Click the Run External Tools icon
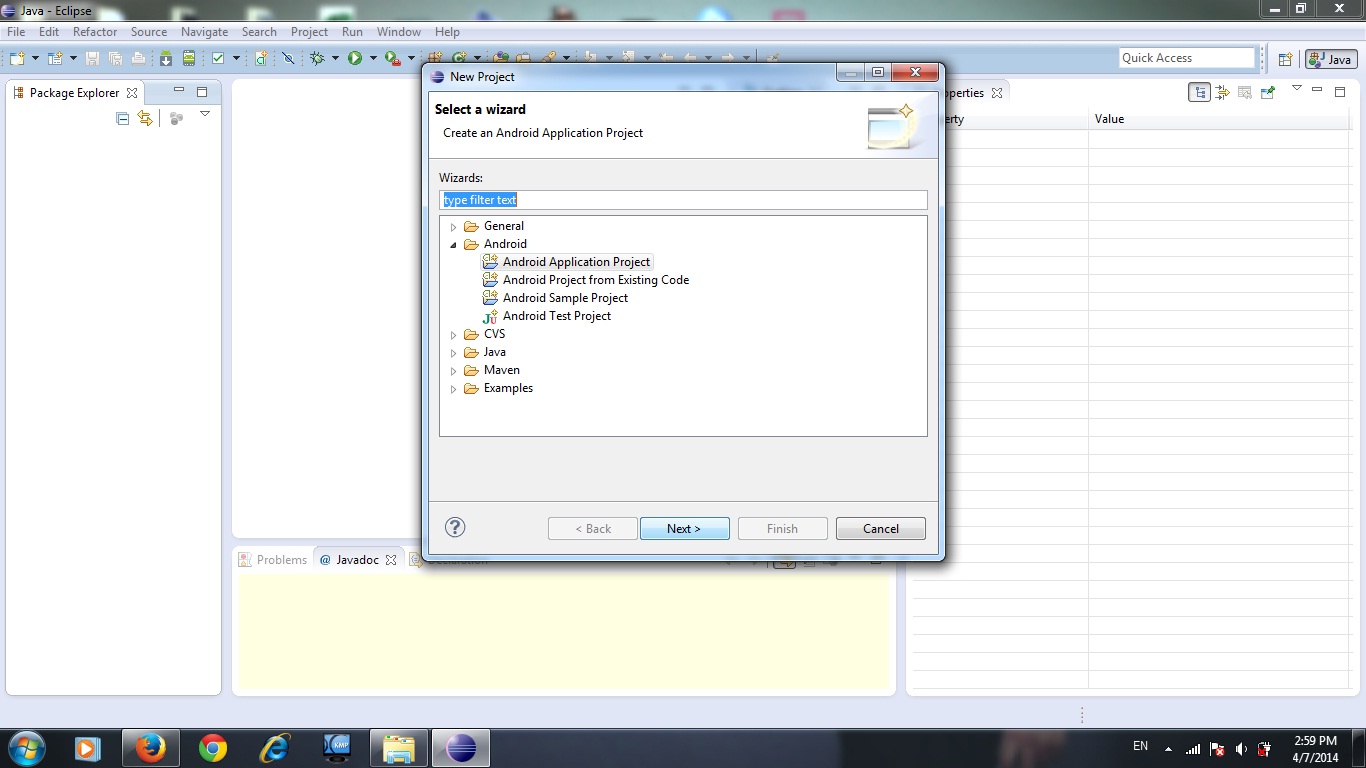This screenshot has height=768, width=1366. coord(393,58)
